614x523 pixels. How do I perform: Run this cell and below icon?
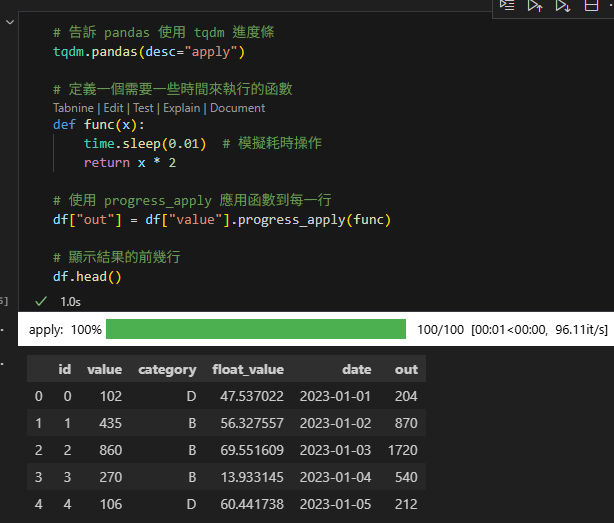[563, 5]
